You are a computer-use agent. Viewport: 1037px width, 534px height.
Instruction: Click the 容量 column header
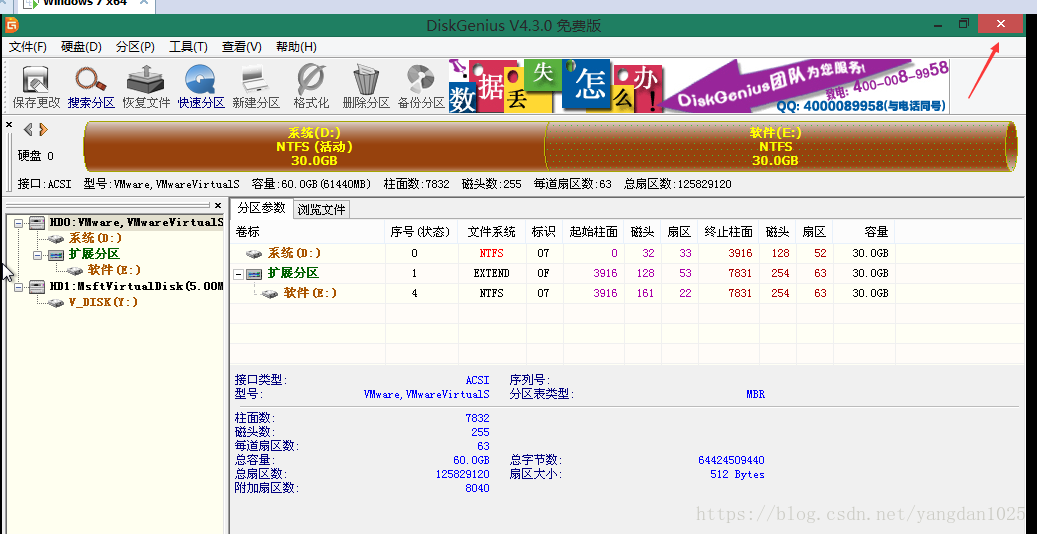[x=864, y=232]
